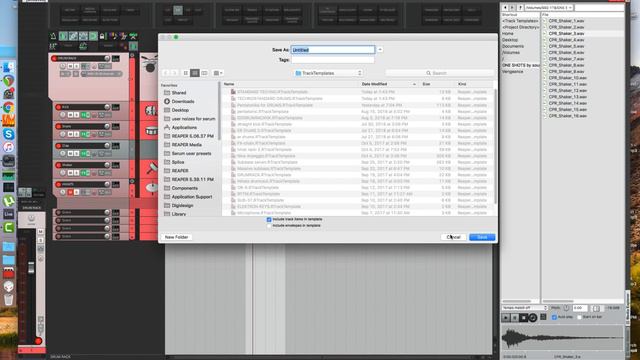The height and width of the screenshot is (360, 640).
Task: Select Desktop in dialog sidebar favorites
Action: coord(180,110)
